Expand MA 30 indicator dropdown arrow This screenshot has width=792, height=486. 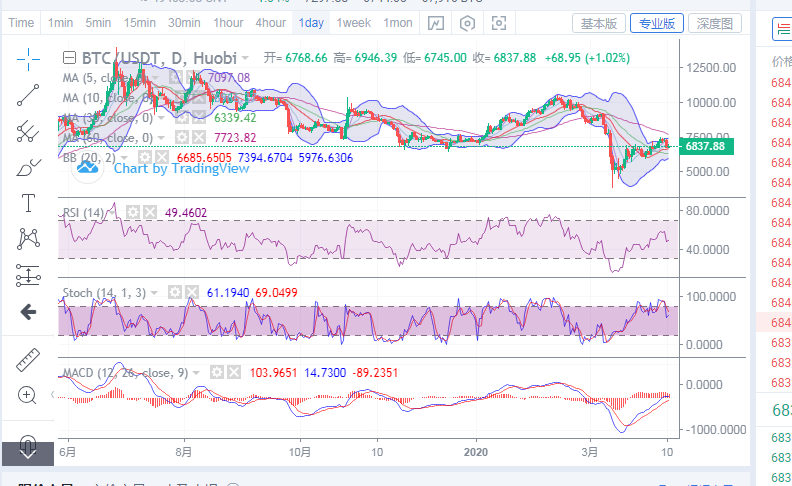tap(161, 118)
